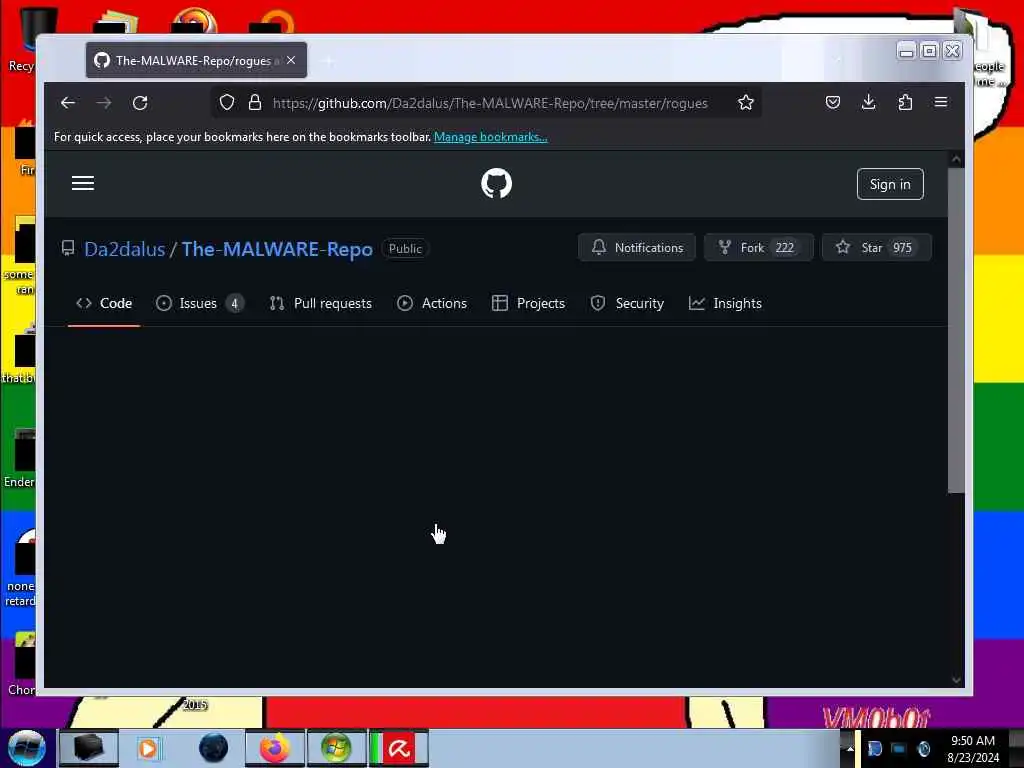The image size is (1024, 768).
Task: Star the repository with the Star button
Action: click(876, 248)
